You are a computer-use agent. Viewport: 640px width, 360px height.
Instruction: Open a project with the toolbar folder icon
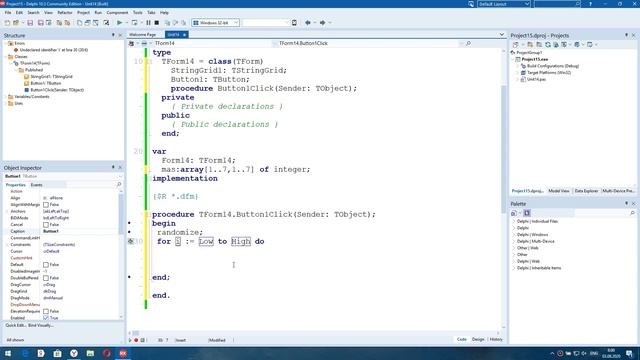(16, 23)
